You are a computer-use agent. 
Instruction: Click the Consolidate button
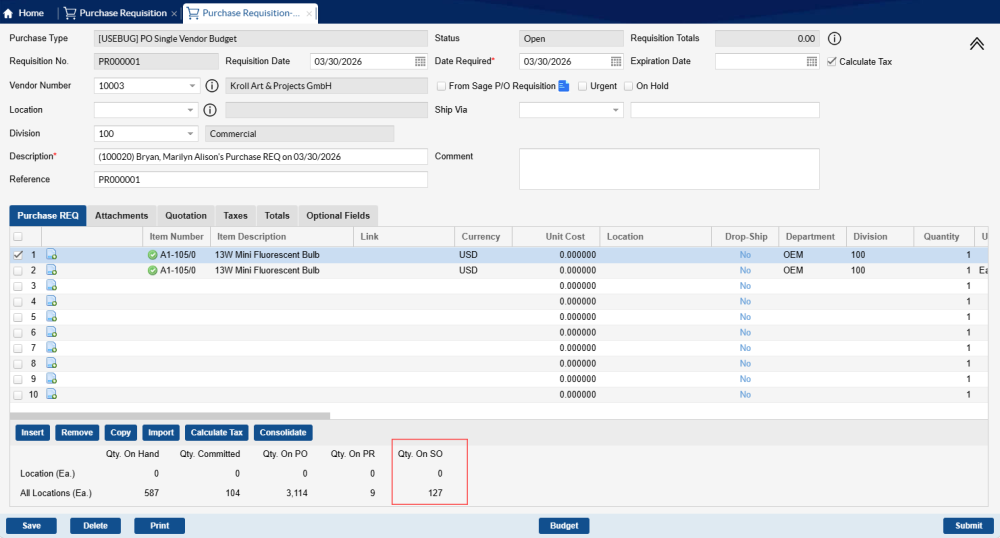pos(282,433)
